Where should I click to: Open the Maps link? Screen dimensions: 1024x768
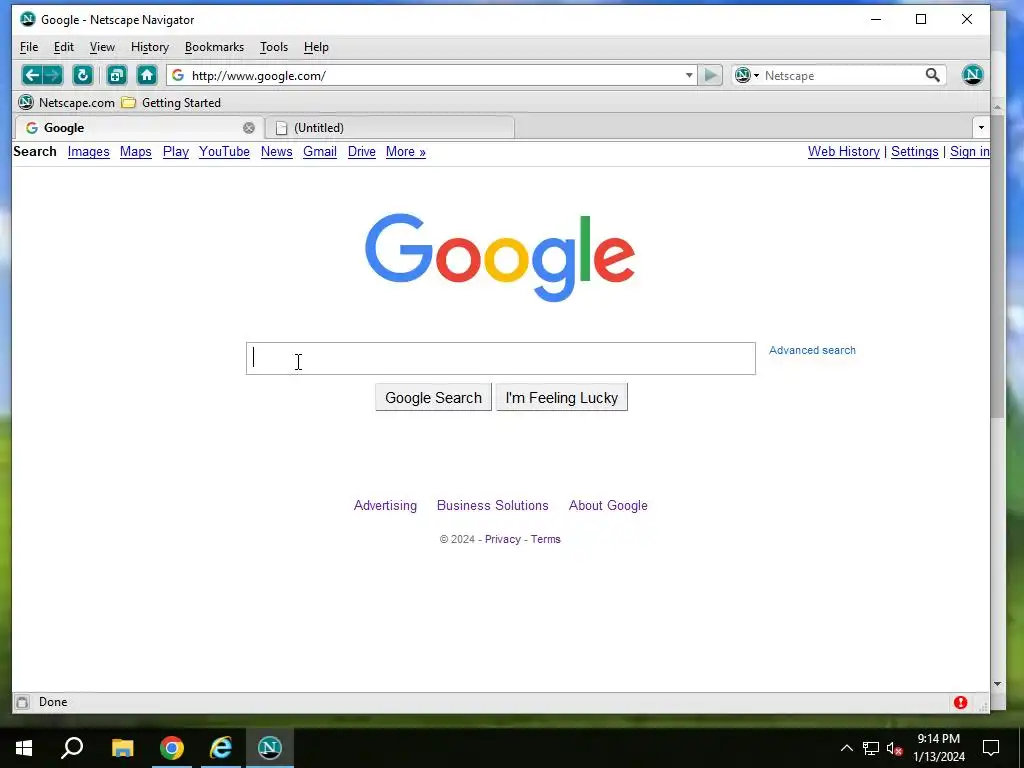(x=136, y=152)
